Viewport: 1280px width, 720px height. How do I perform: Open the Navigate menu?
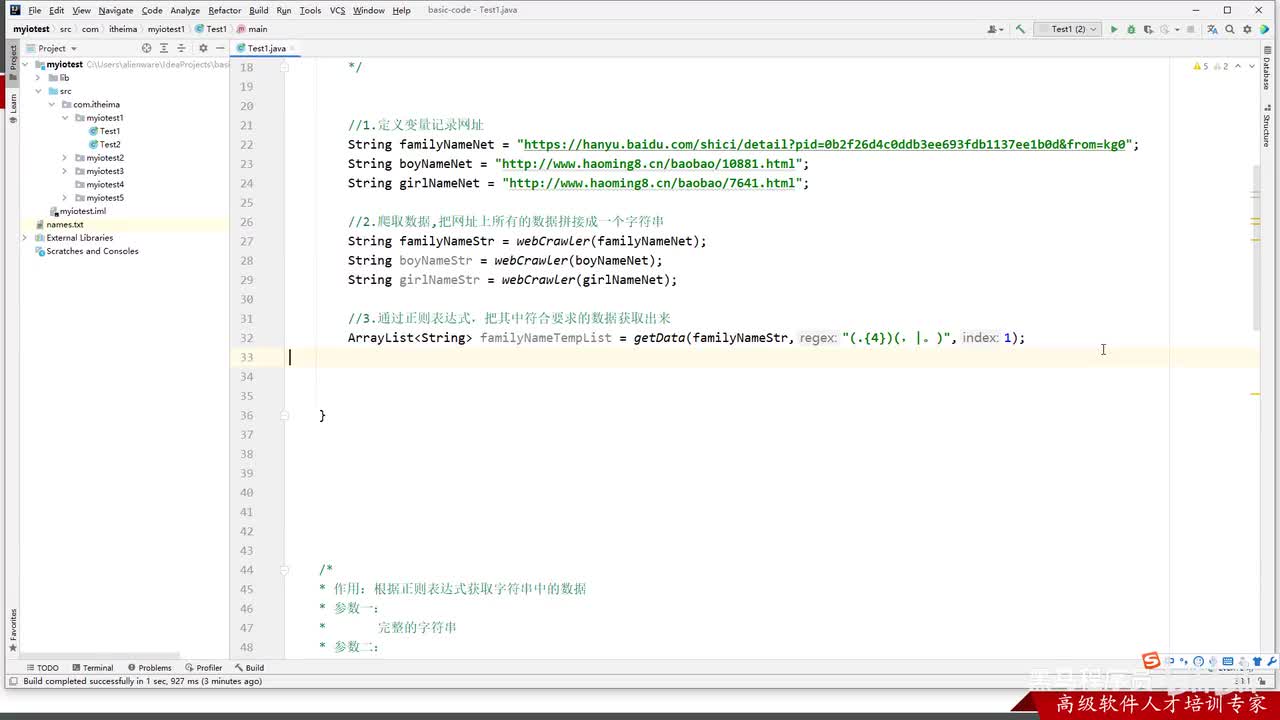116,10
